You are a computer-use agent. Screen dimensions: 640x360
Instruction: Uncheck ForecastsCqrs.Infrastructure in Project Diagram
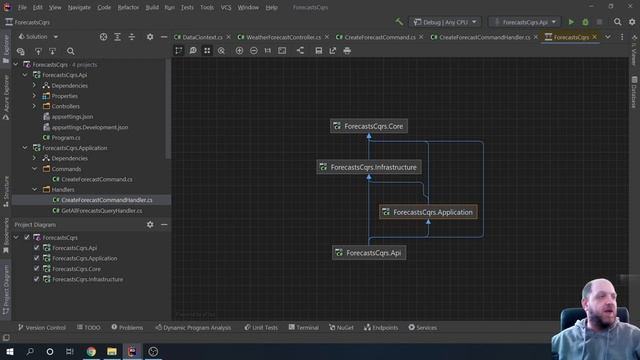36,279
